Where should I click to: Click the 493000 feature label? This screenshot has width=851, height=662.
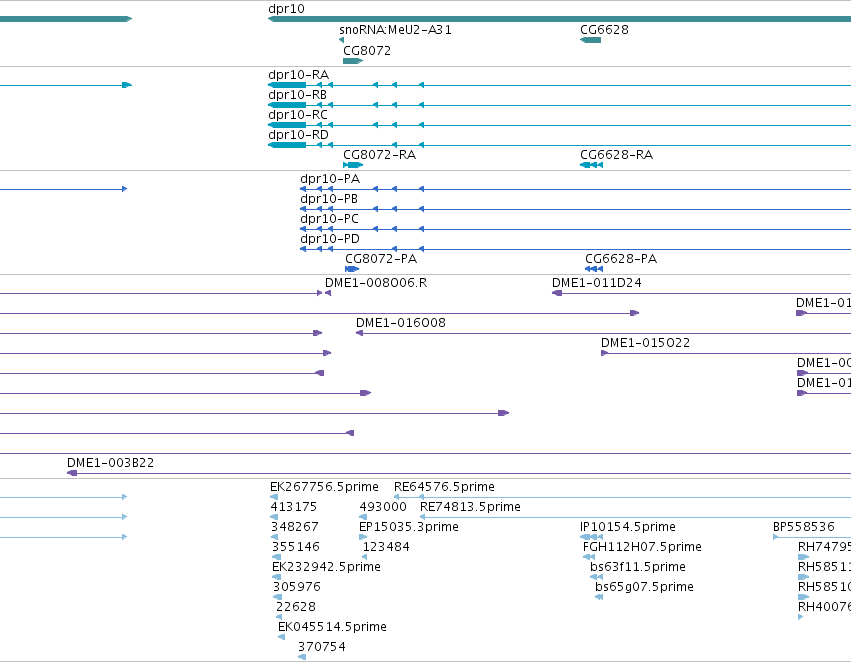coord(383,507)
